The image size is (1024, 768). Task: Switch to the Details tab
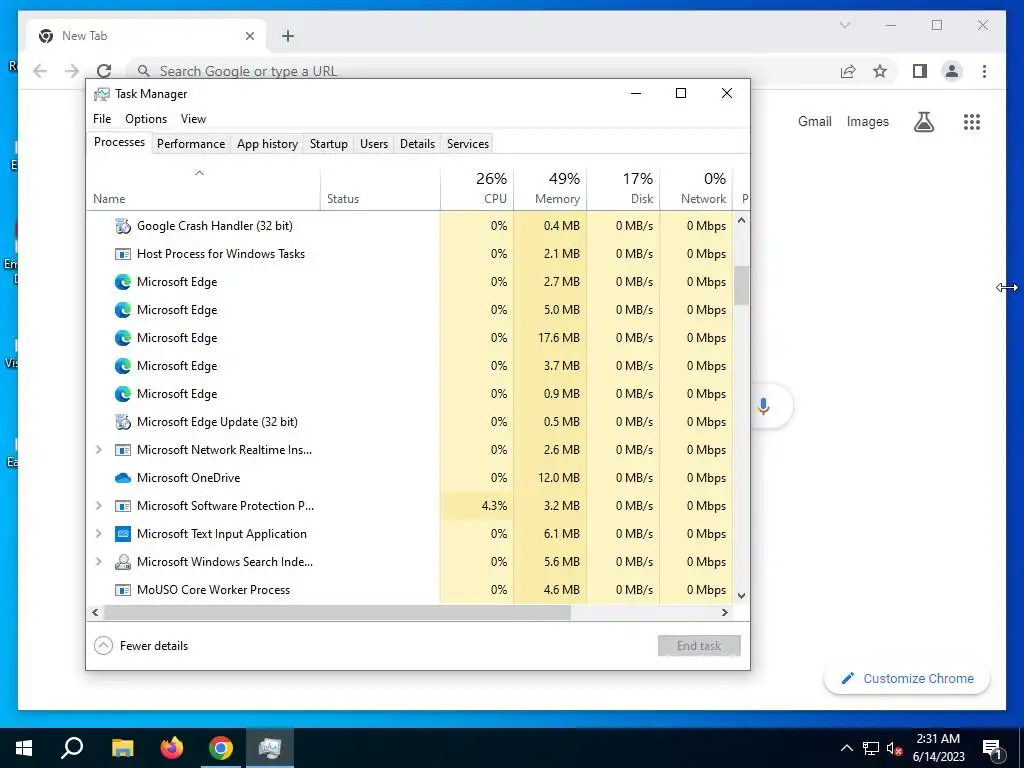(x=417, y=144)
